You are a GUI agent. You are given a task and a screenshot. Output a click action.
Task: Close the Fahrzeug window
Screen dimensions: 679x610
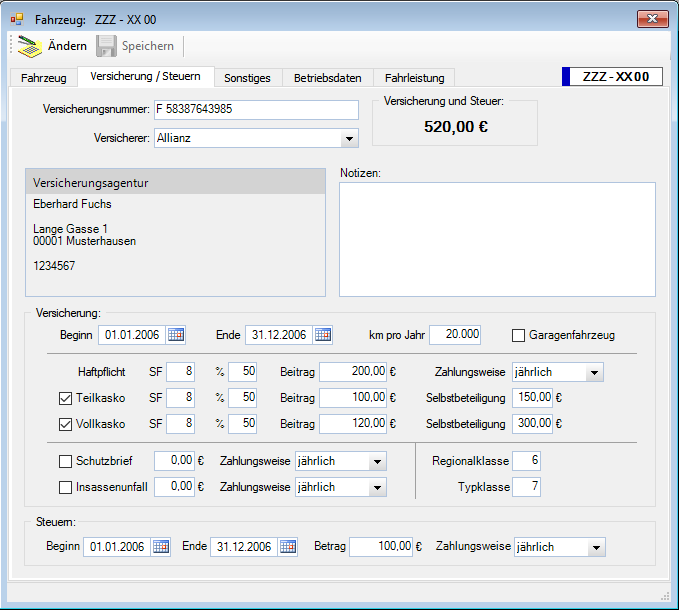[x=653, y=19]
